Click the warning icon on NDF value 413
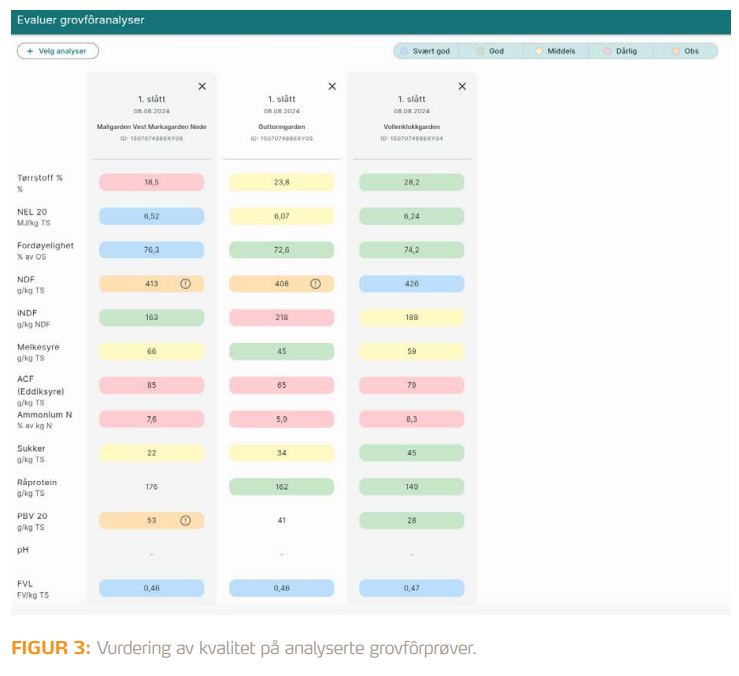This screenshot has height=676, width=739. (x=186, y=284)
